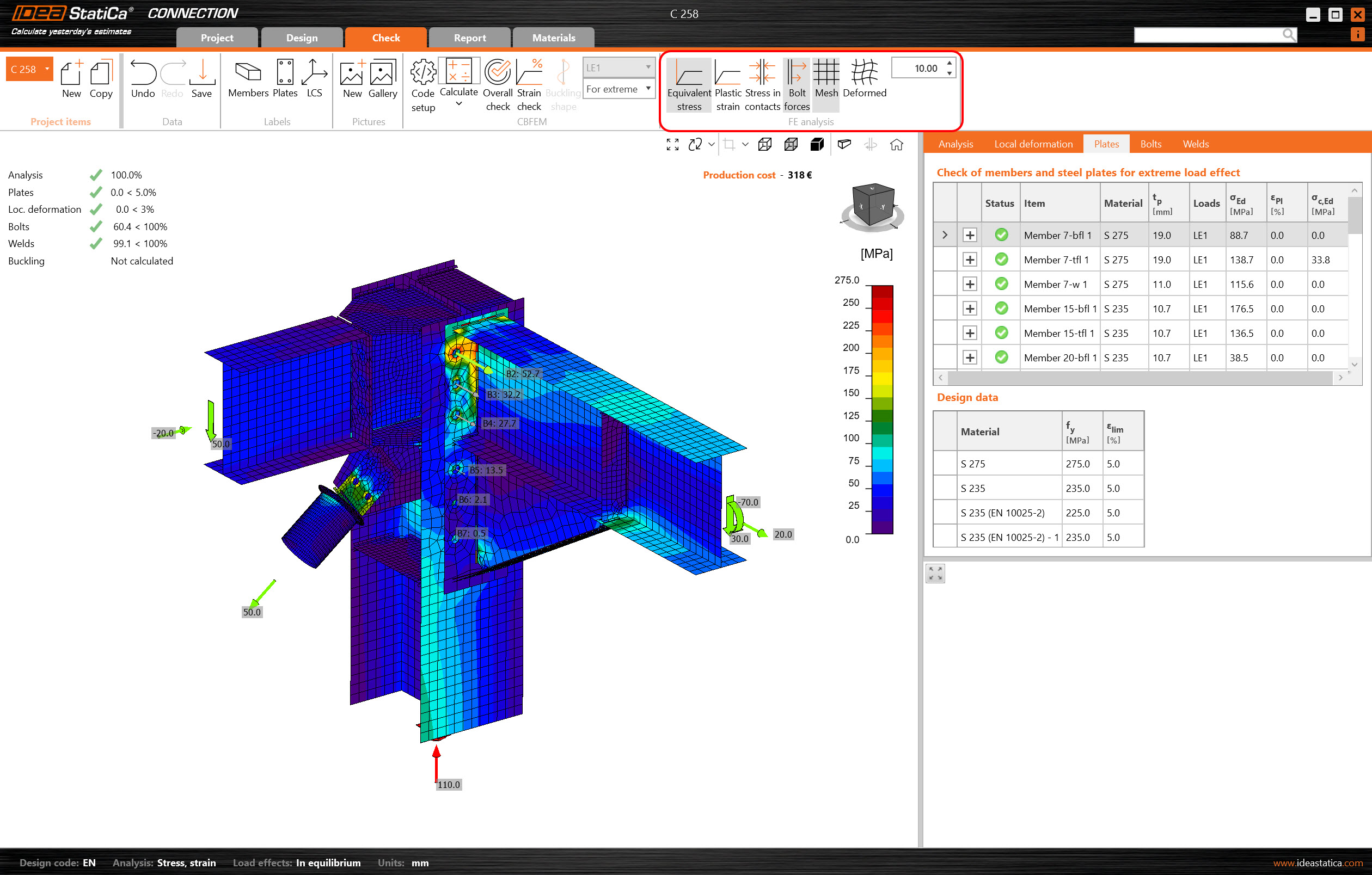
Task: Show Stress in contacts
Action: [762, 84]
